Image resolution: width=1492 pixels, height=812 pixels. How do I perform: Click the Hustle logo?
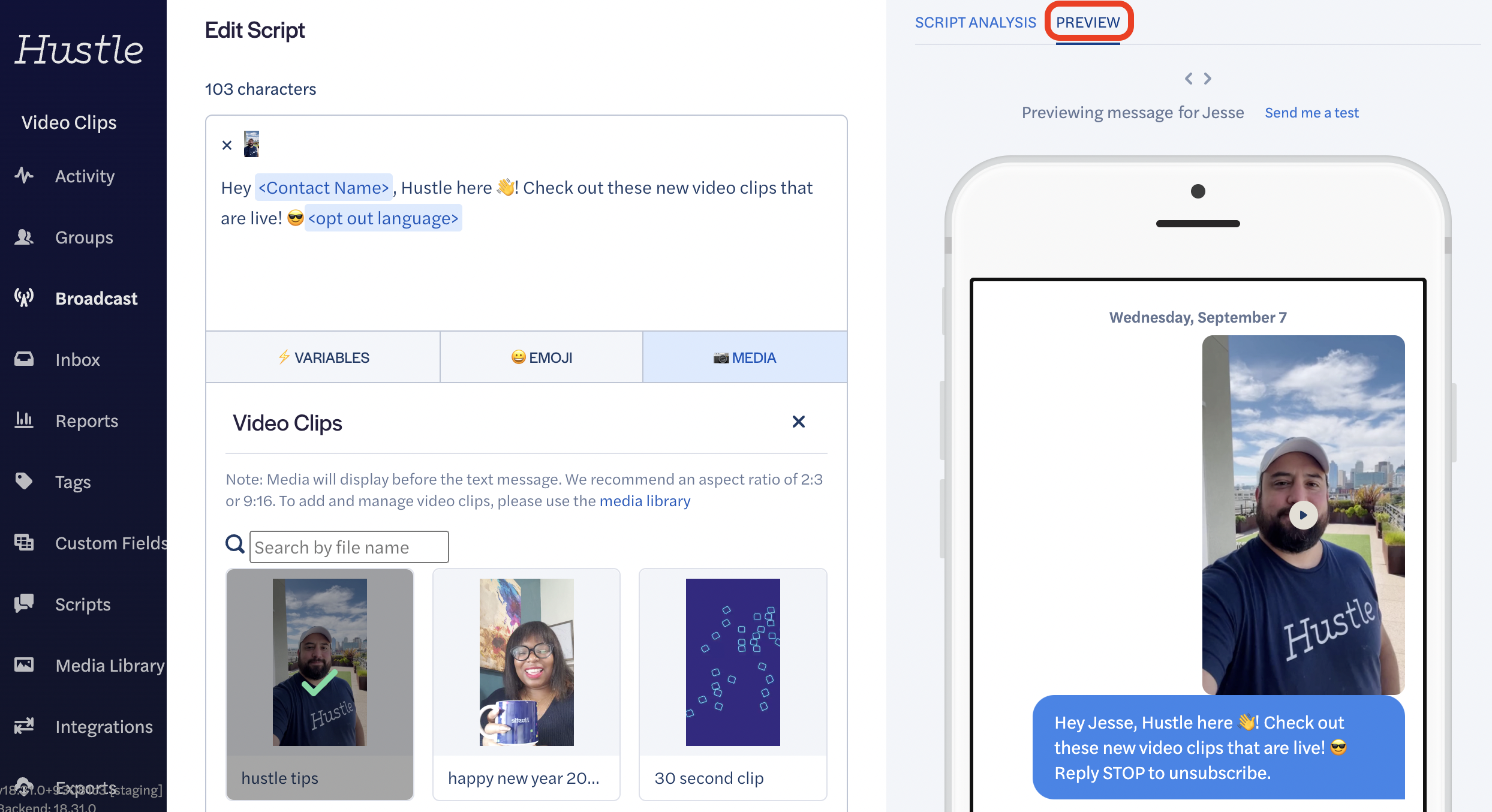[x=79, y=49]
